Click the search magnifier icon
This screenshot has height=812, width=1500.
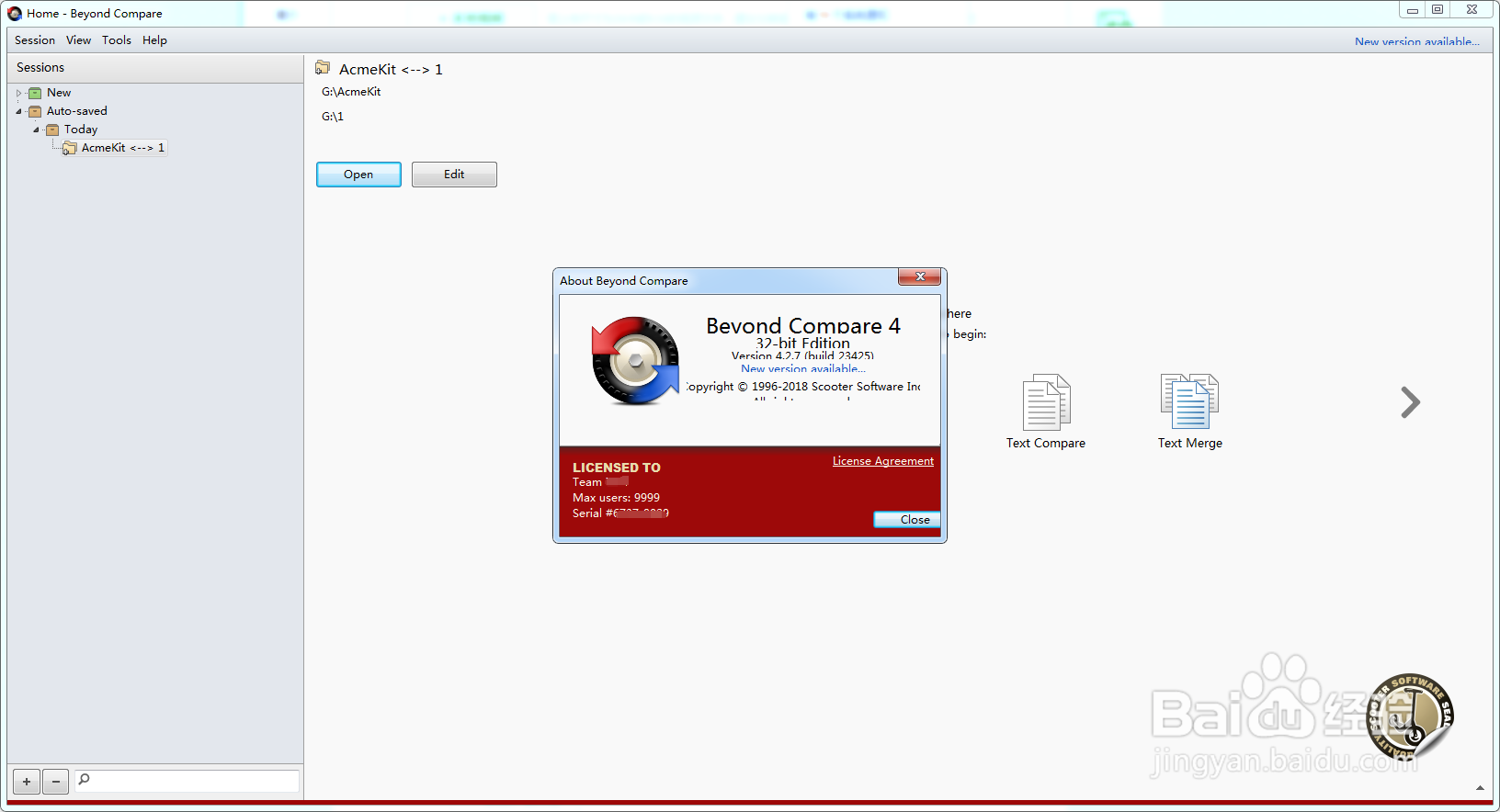(84, 780)
